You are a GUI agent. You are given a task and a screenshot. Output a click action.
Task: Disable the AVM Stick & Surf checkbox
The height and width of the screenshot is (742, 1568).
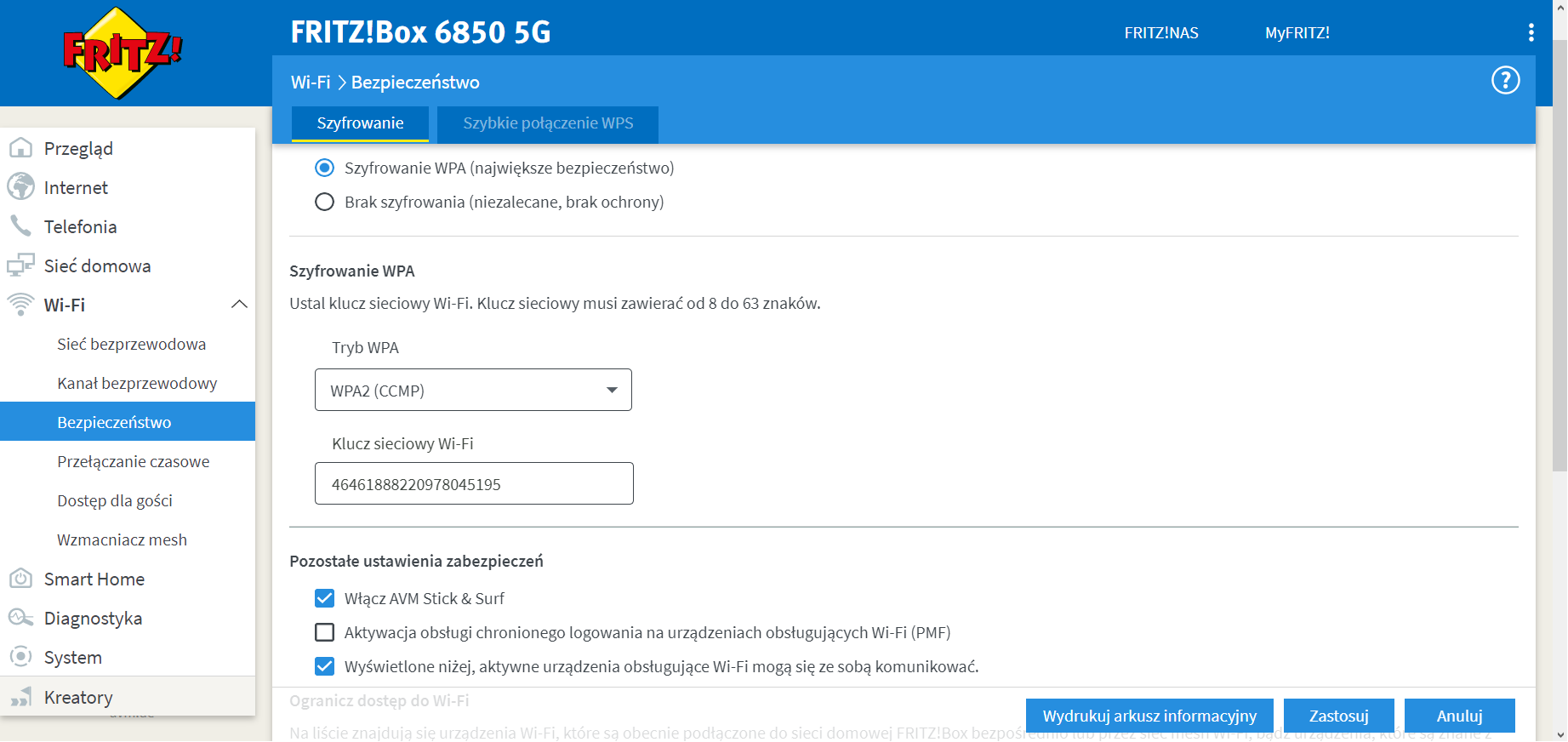pyautogui.click(x=324, y=598)
